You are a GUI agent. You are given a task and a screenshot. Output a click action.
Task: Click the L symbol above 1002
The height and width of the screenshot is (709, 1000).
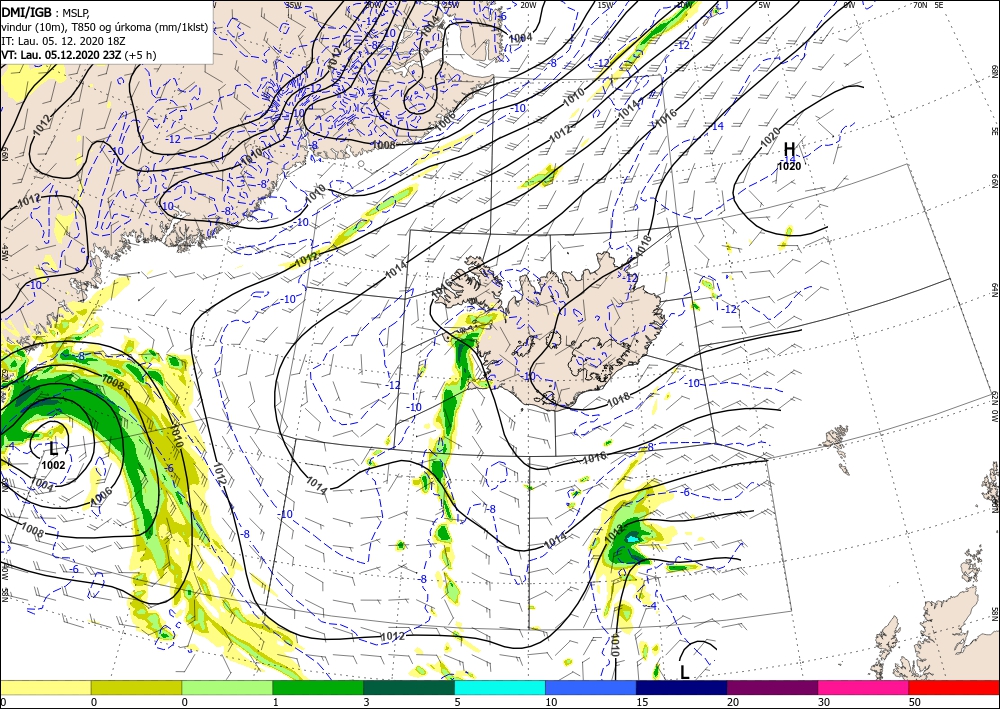tap(54, 449)
